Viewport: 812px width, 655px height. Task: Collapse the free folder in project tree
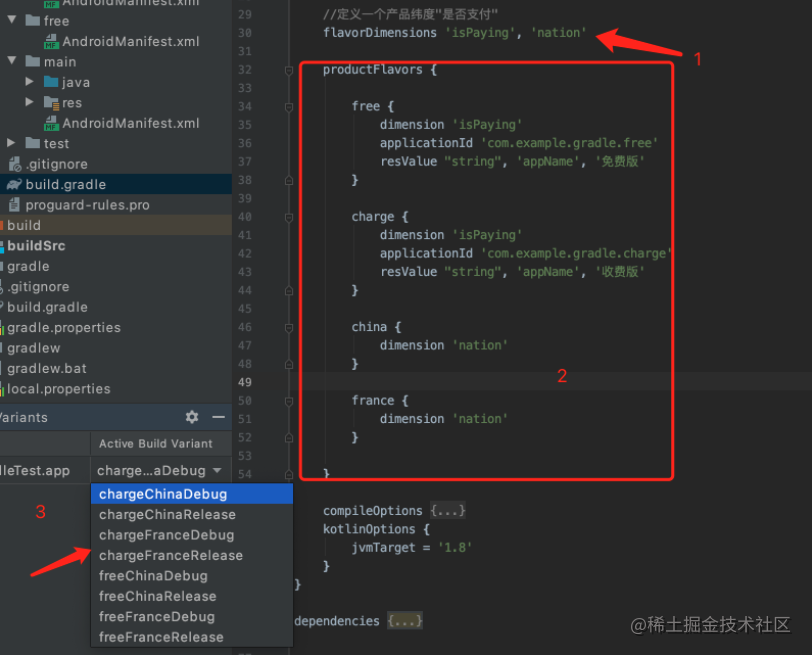(x=12, y=20)
